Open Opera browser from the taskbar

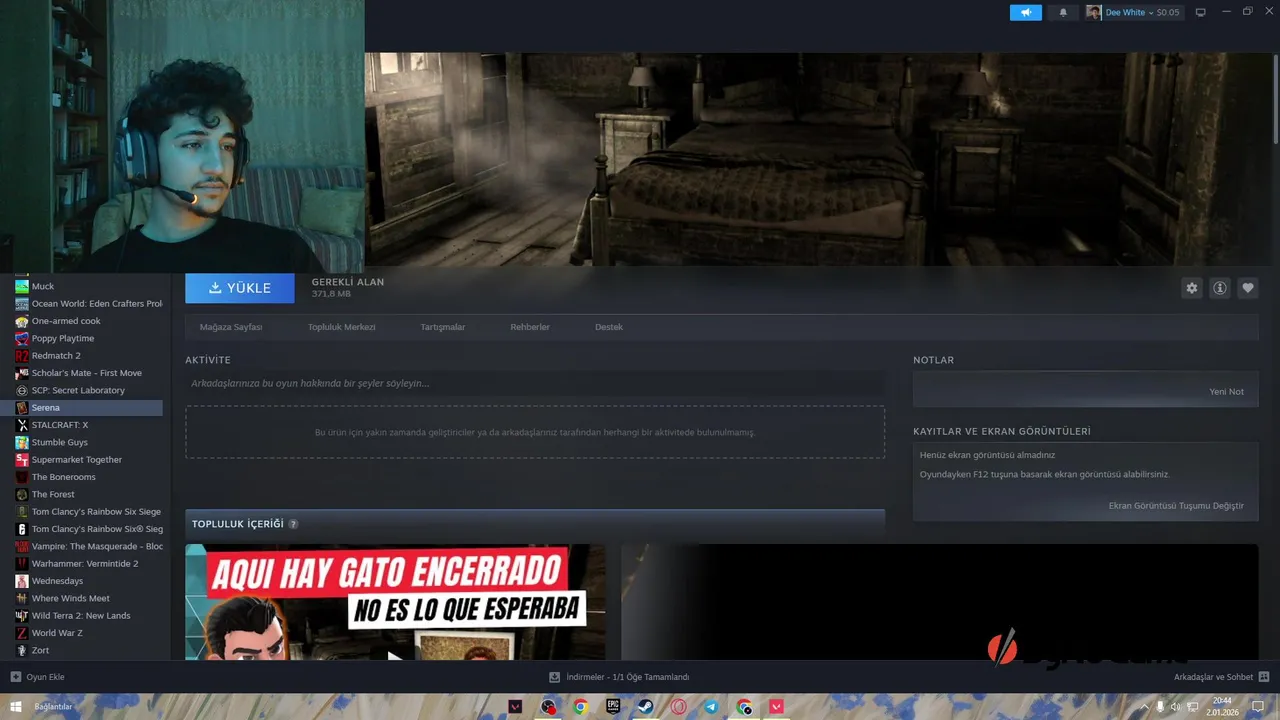679,706
